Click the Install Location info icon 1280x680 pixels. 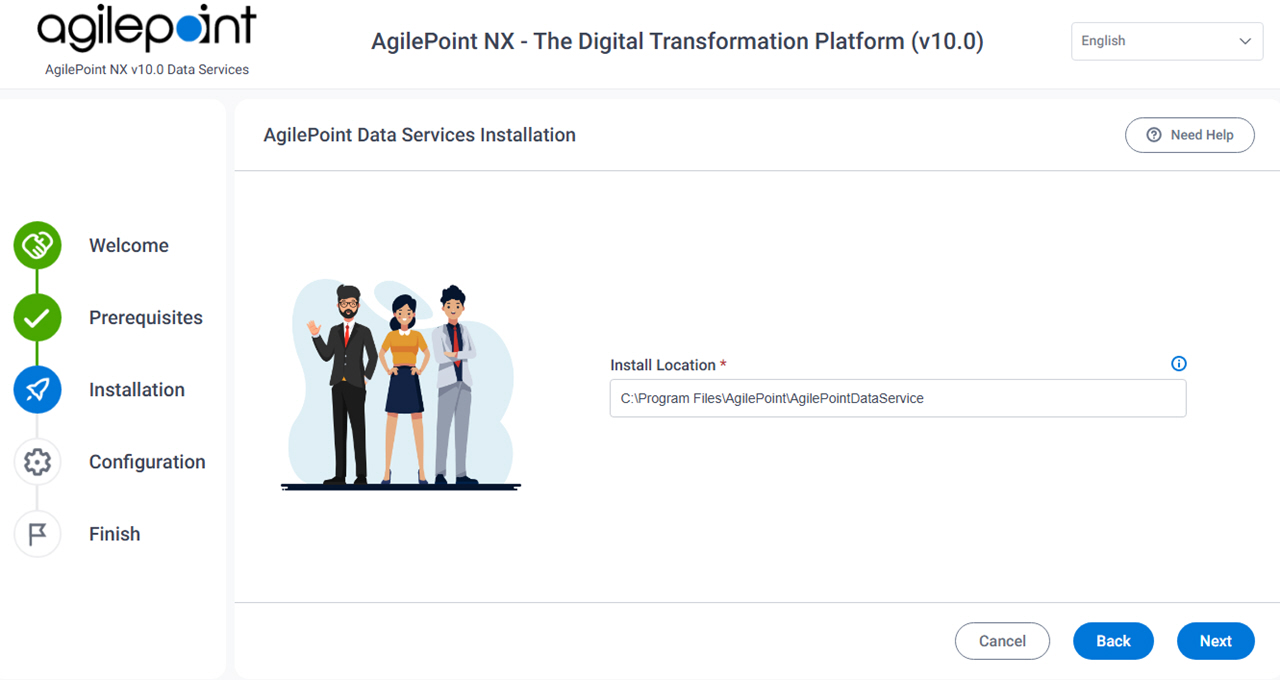(1178, 364)
